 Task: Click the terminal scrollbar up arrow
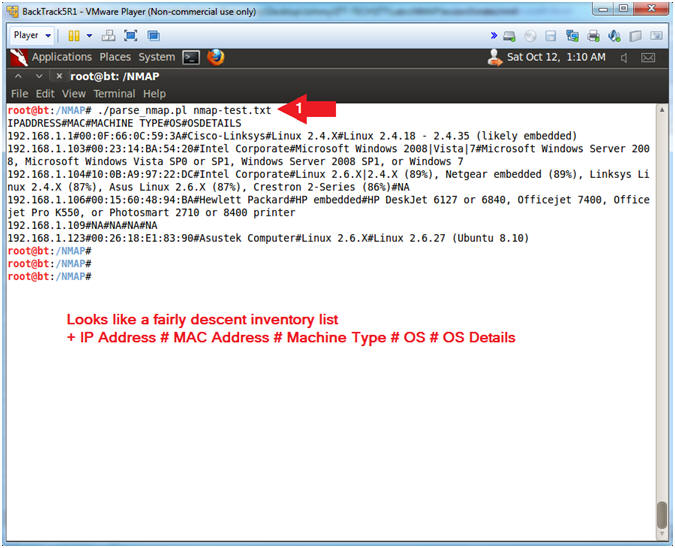pyautogui.click(x=662, y=110)
